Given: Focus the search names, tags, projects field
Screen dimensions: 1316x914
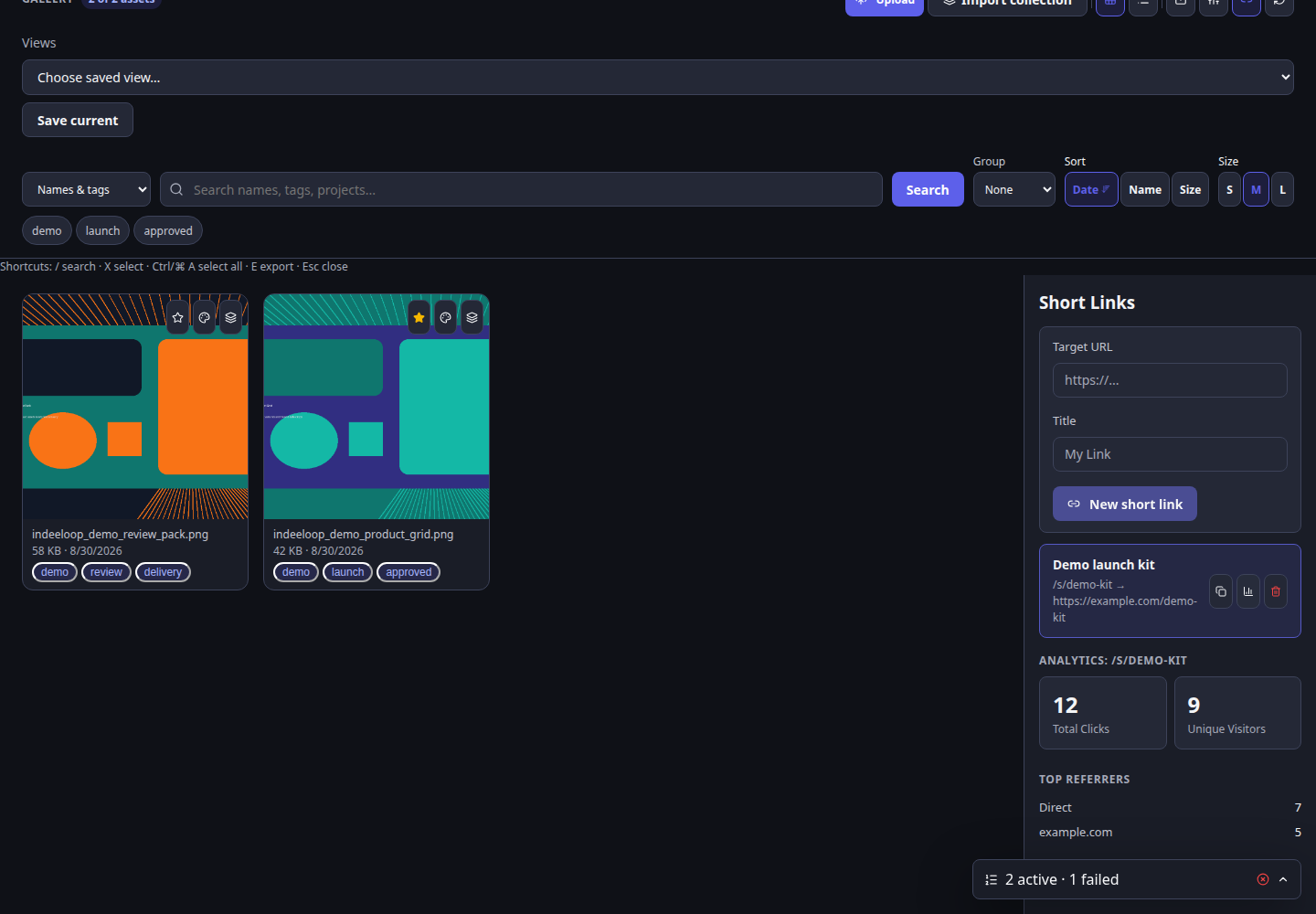Looking at the screenshot, I should coord(521,189).
